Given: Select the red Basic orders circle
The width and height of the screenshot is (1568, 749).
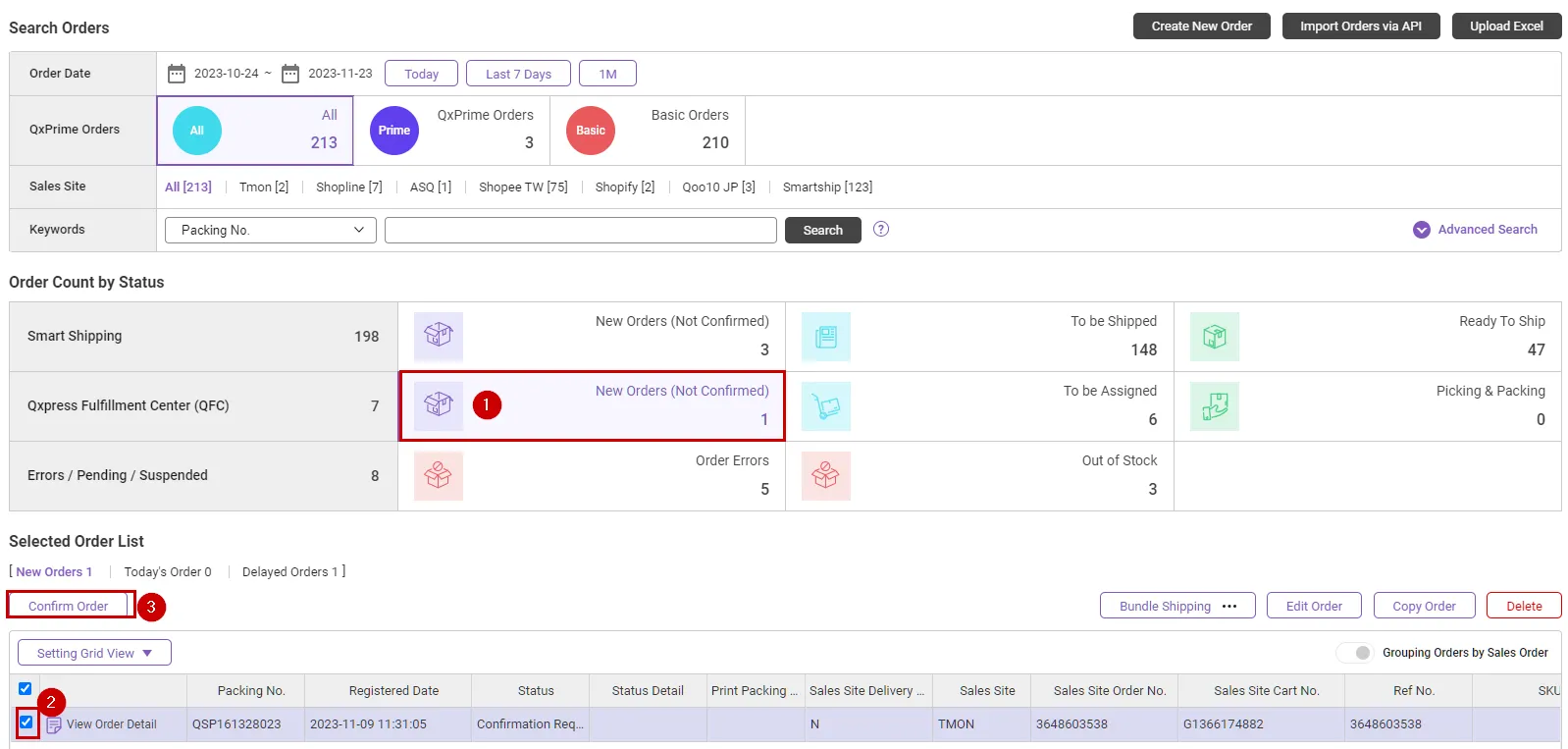Looking at the screenshot, I should click(x=591, y=131).
